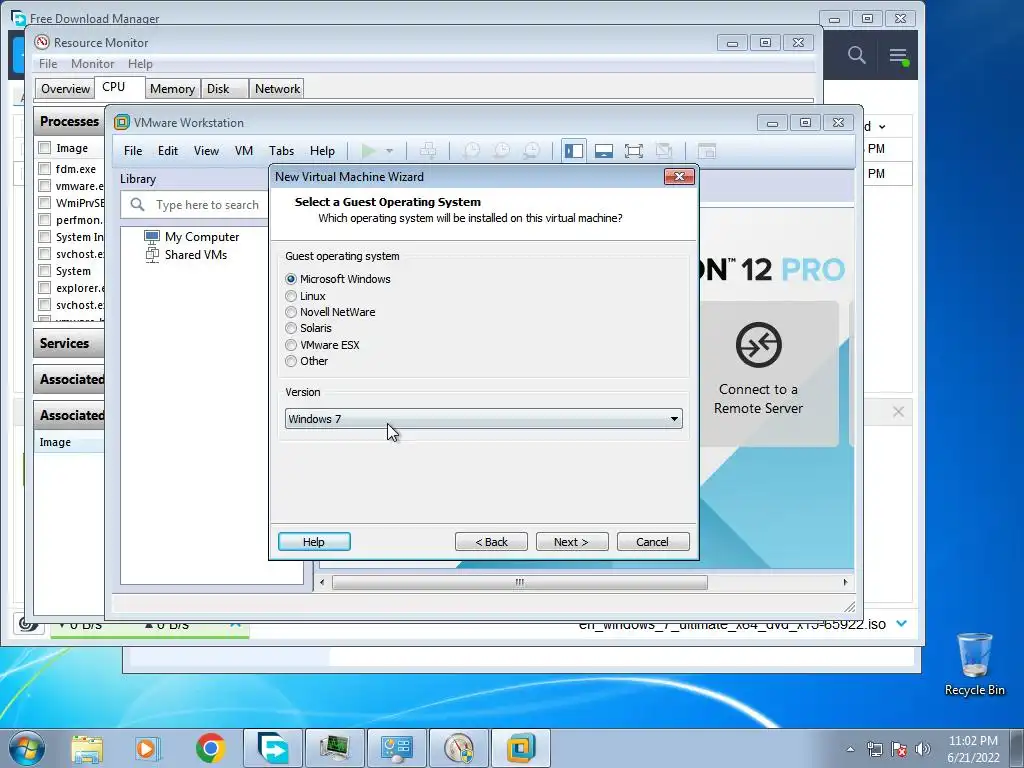Click the Take Snapshot clock icon
Image resolution: width=1024 pixels, height=768 pixels.
471,151
